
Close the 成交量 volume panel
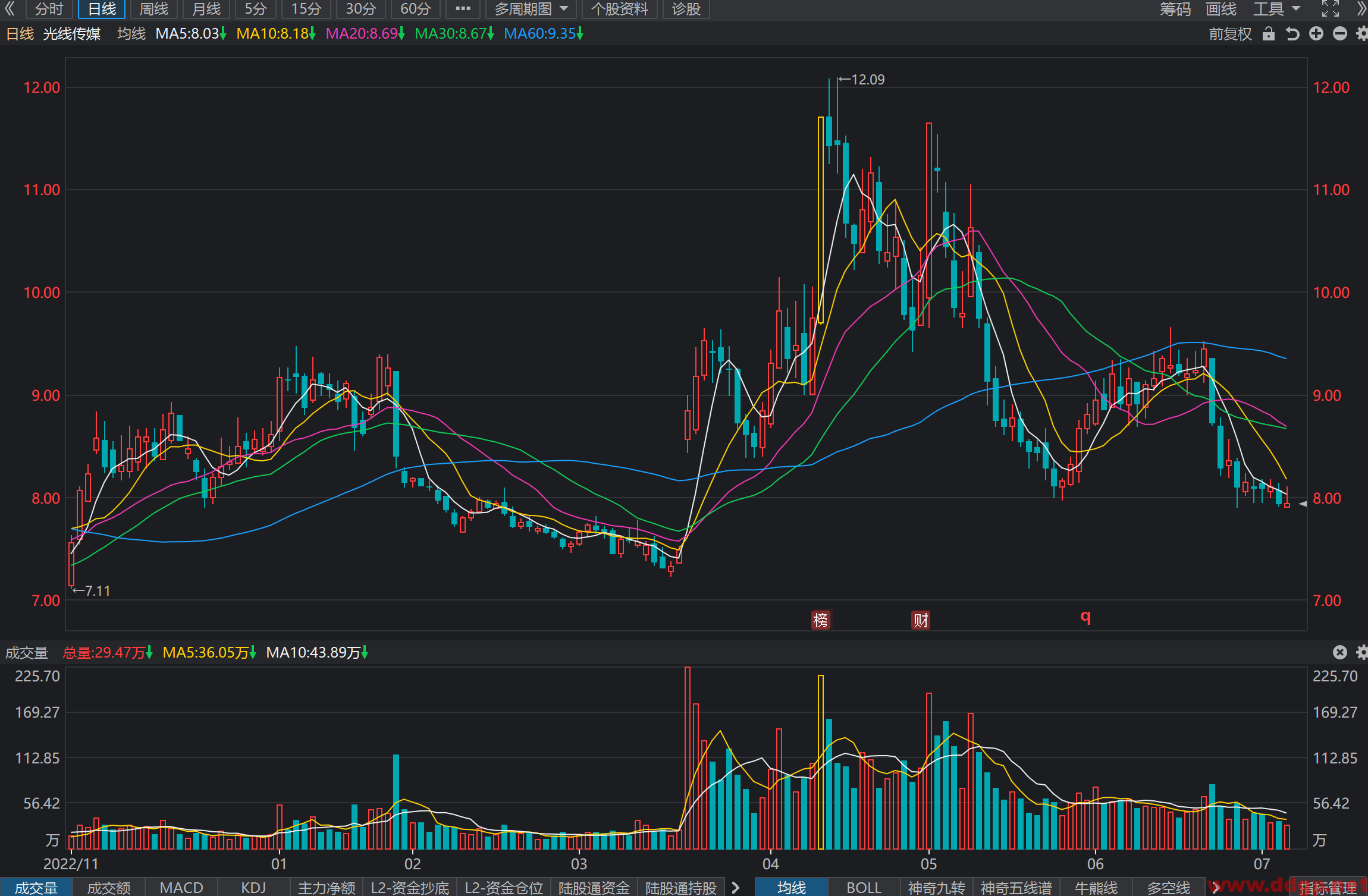pyautogui.click(x=1340, y=652)
